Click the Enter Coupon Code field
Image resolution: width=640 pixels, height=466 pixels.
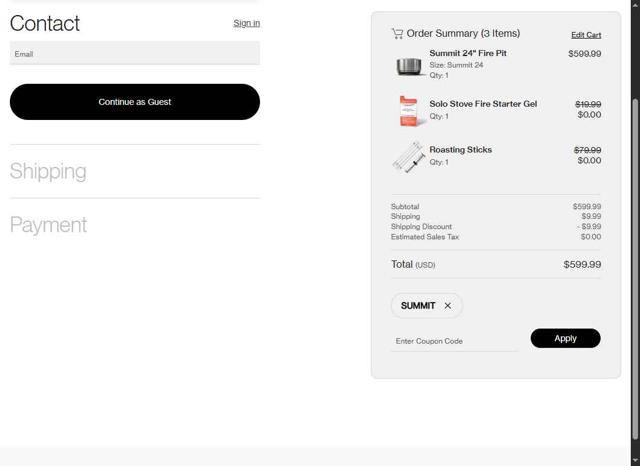pos(454,341)
